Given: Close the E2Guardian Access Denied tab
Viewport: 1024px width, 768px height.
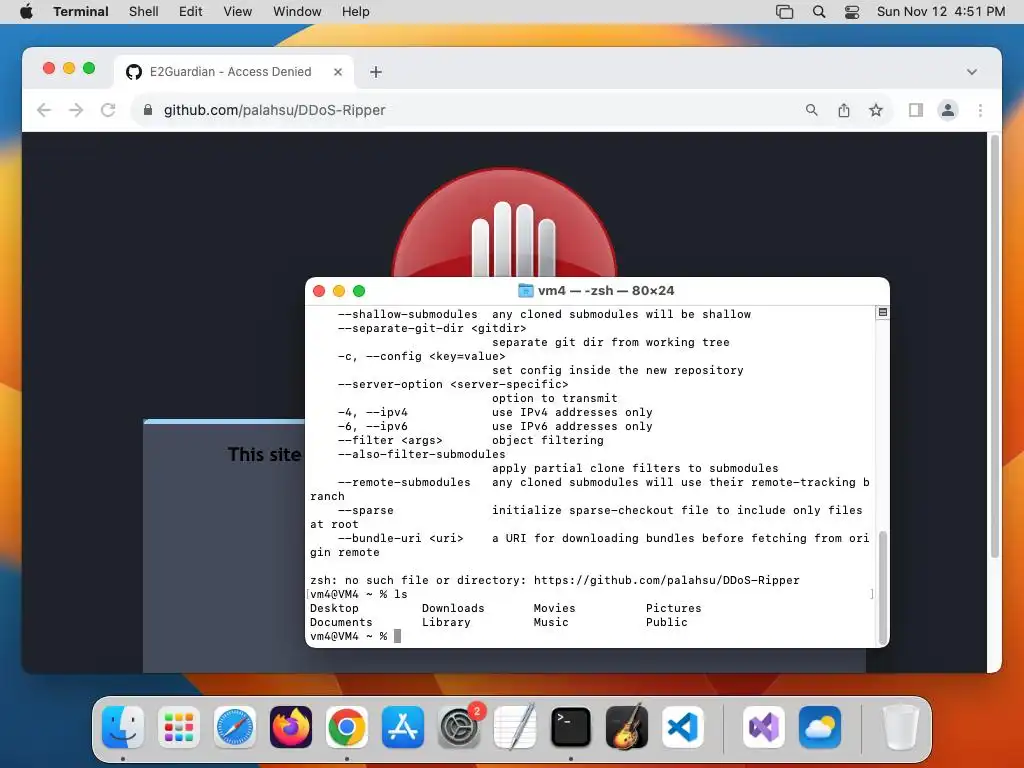Looking at the screenshot, I should 338,72.
